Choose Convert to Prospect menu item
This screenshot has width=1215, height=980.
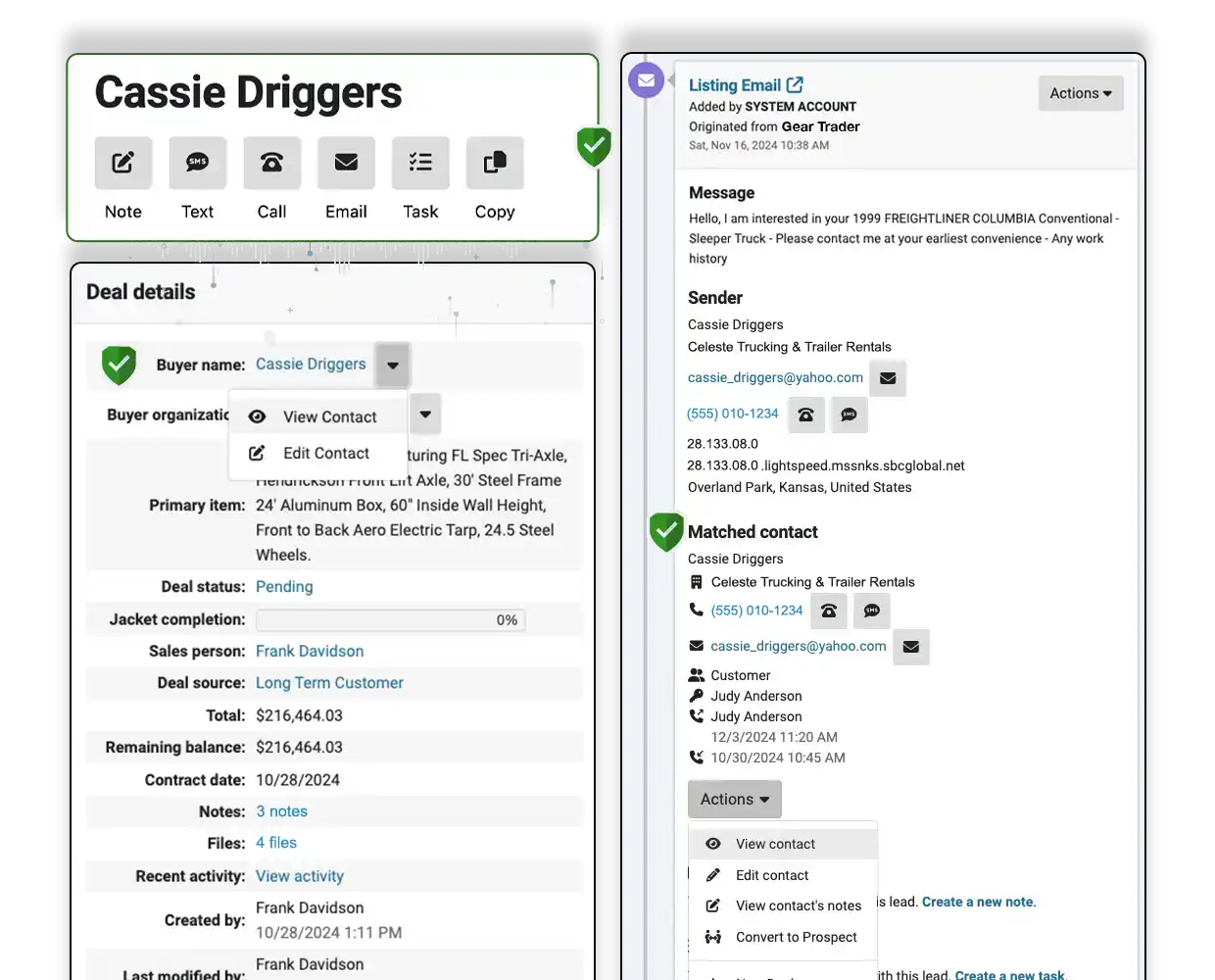pos(796,938)
